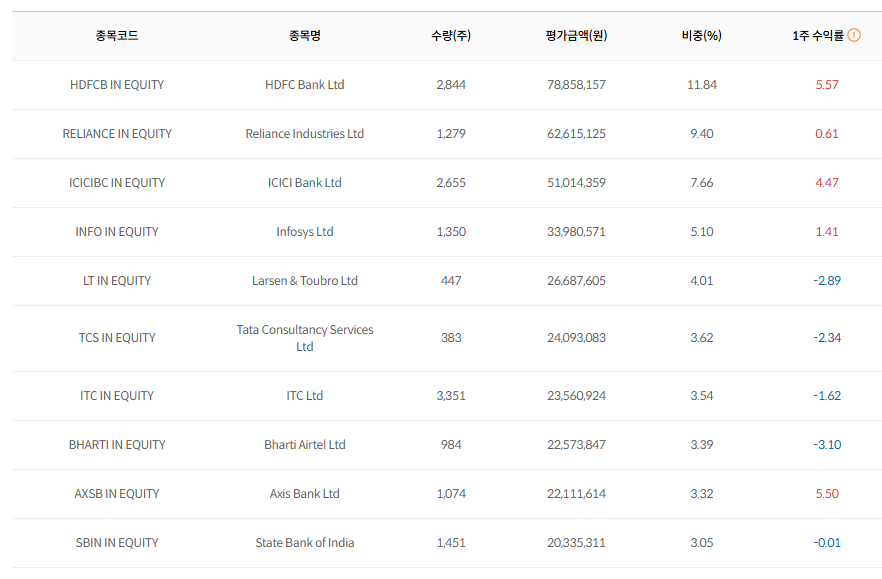Click valuation amount 62,615,125

(x=577, y=134)
